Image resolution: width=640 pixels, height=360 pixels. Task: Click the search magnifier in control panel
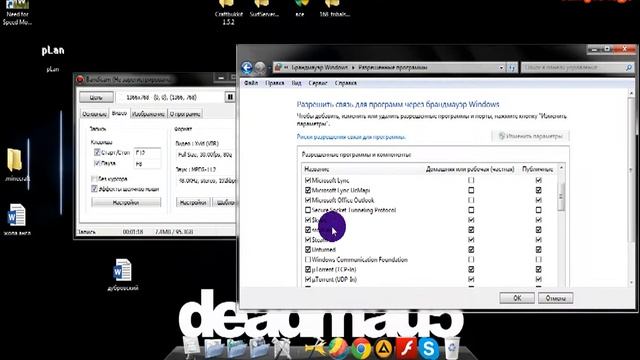coord(629,68)
